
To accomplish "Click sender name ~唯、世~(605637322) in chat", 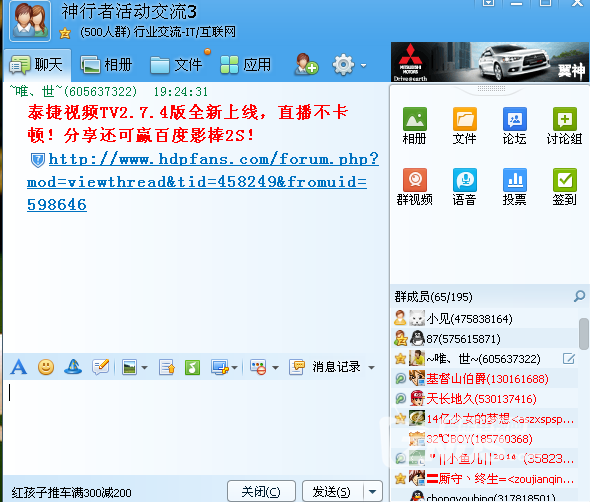I will click(x=73, y=91).
